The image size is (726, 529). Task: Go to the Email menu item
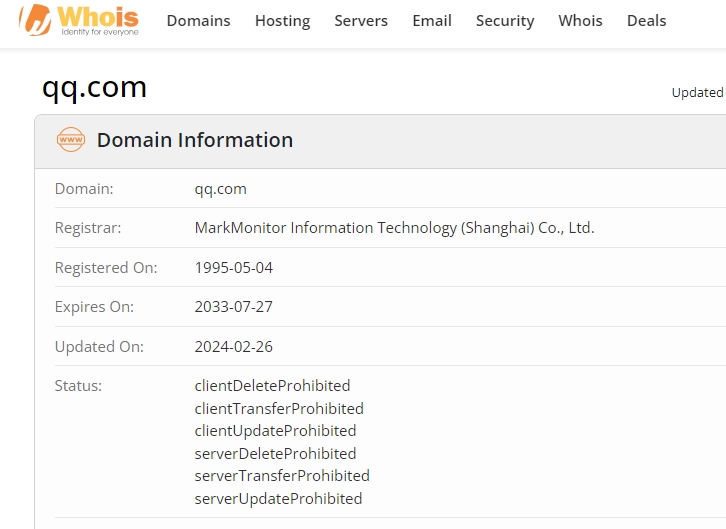click(432, 21)
